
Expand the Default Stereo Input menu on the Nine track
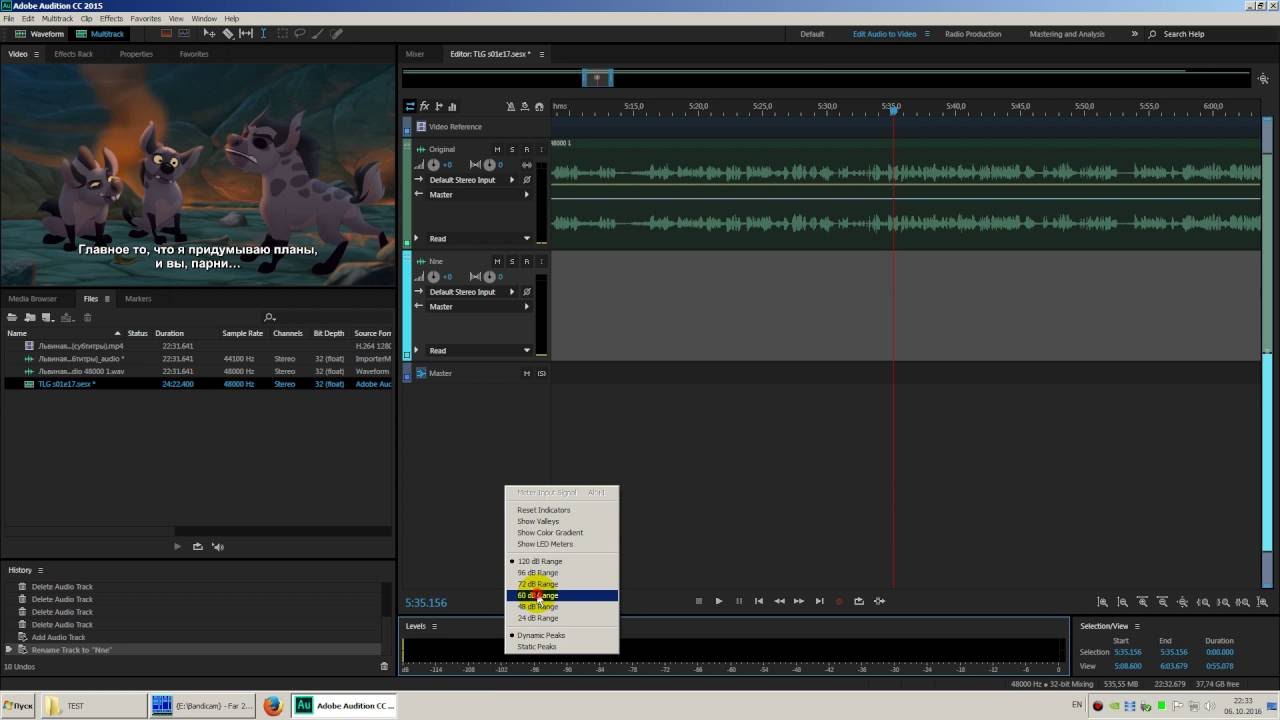coord(512,292)
